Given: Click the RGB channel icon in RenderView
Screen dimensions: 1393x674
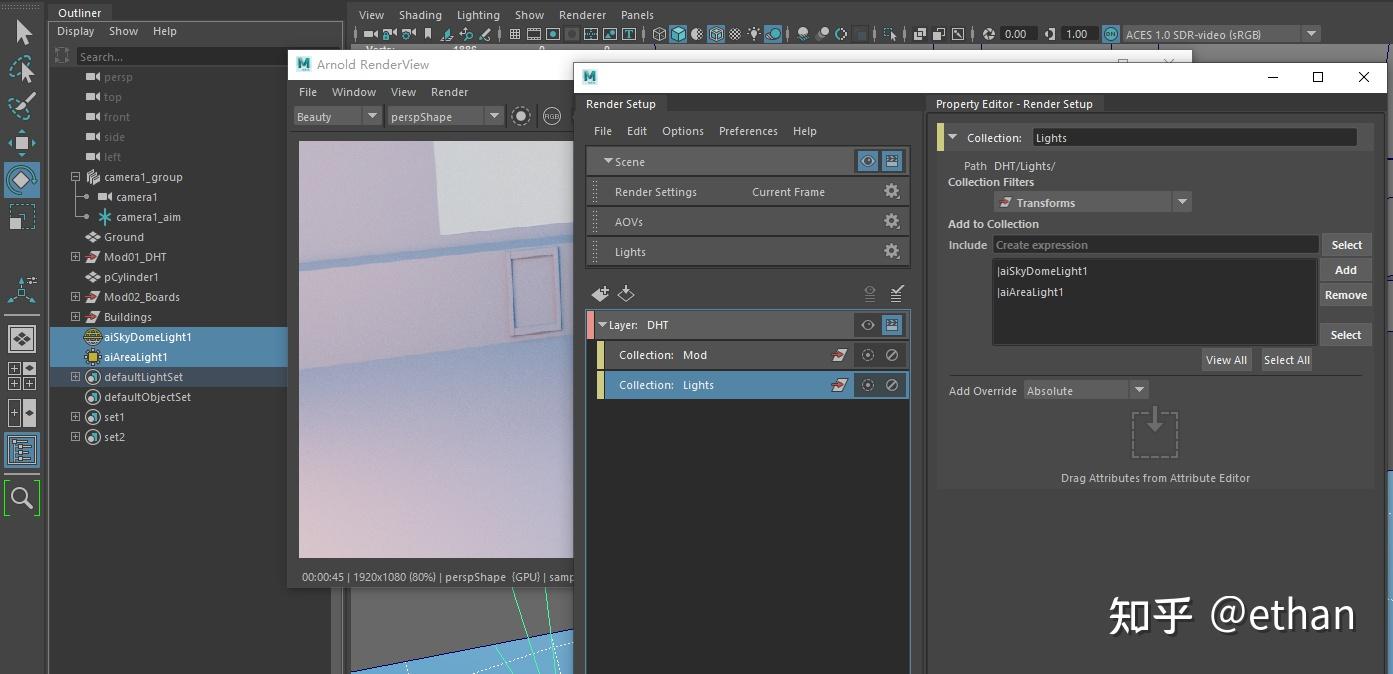Looking at the screenshot, I should coord(552,117).
